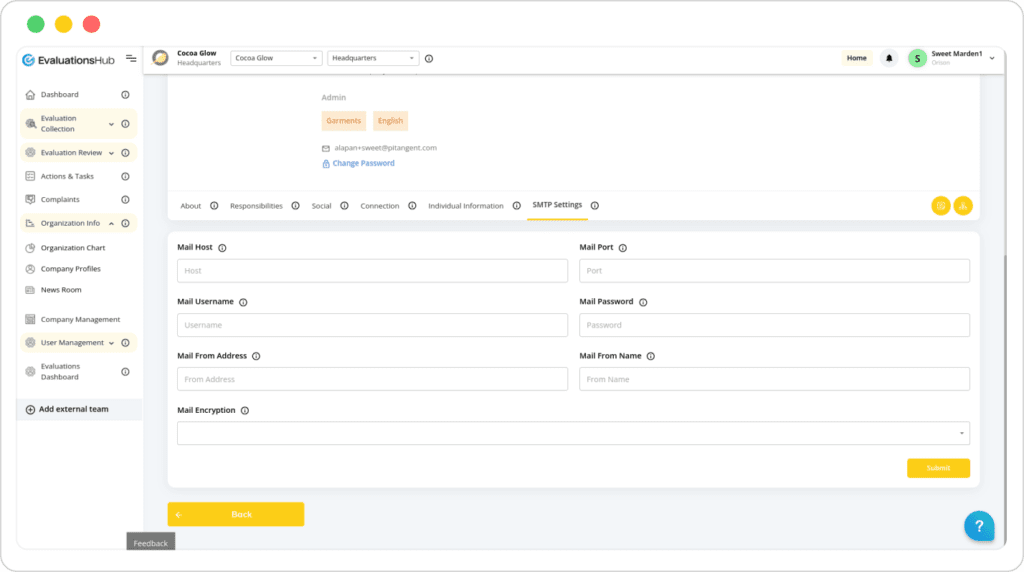
Task: Open Dashboard in the sidebar
Action: (59, 95)
